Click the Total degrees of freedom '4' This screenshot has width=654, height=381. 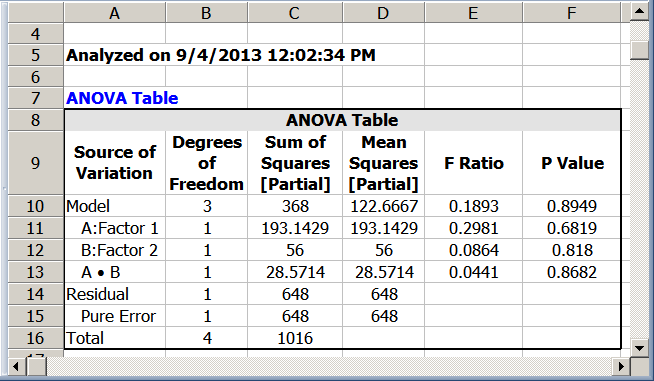(x=207, y=338)
